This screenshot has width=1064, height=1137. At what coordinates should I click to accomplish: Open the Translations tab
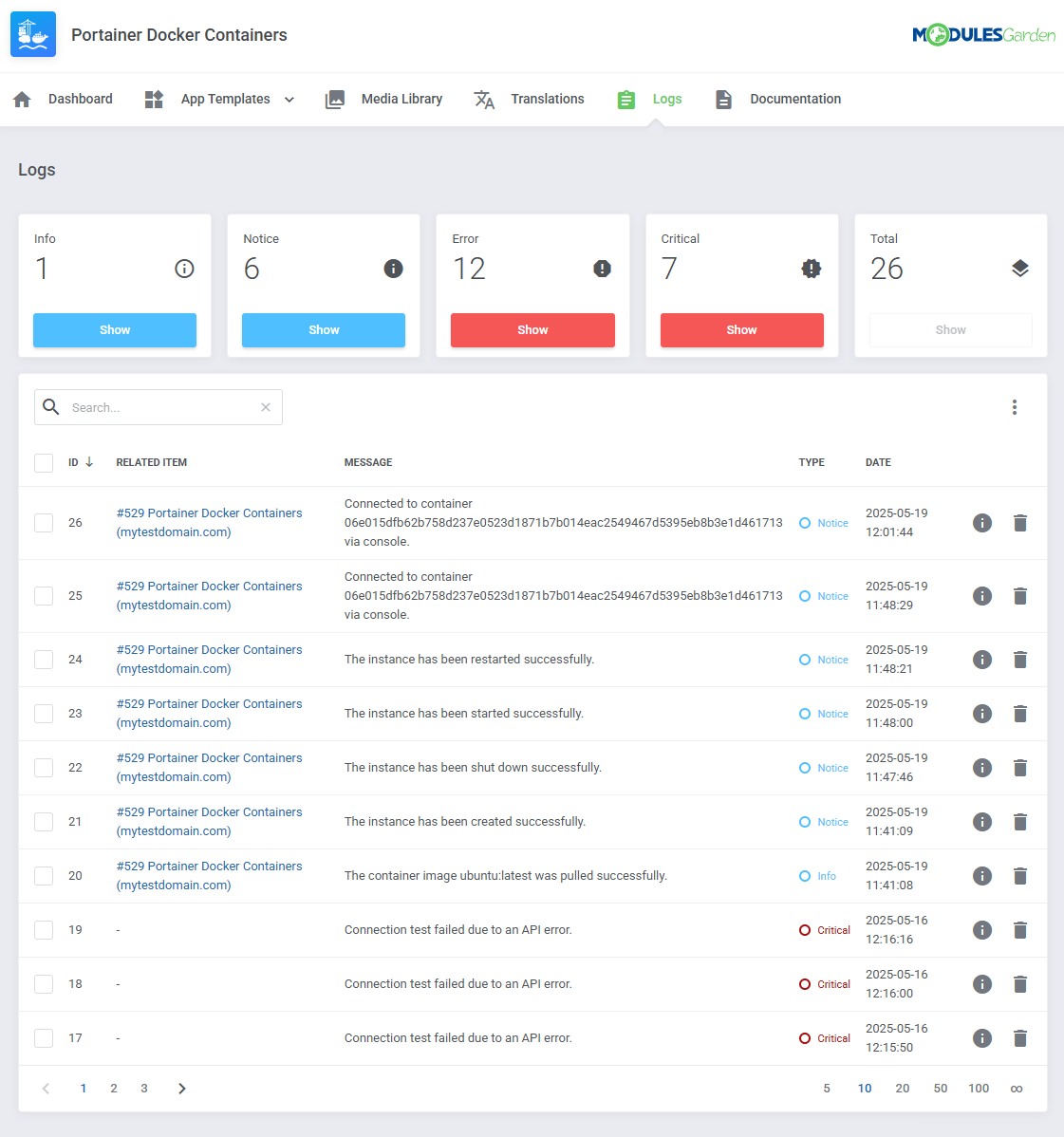[529, 100]
